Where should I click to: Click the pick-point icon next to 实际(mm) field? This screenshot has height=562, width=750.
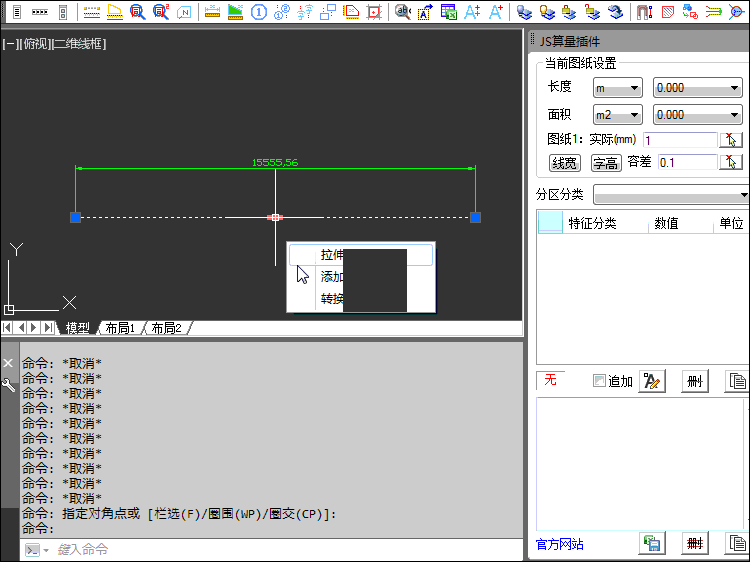(731, 140)
